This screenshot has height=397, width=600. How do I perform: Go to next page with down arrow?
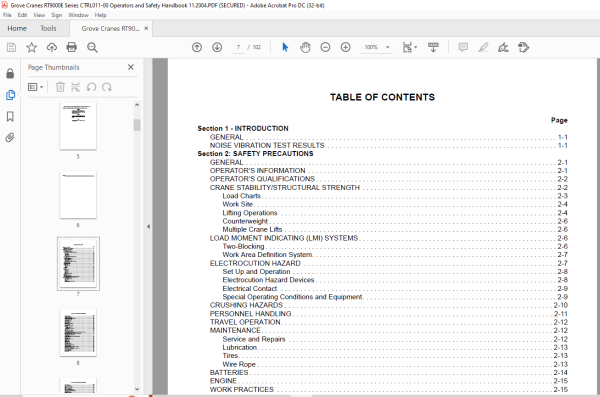217,47
